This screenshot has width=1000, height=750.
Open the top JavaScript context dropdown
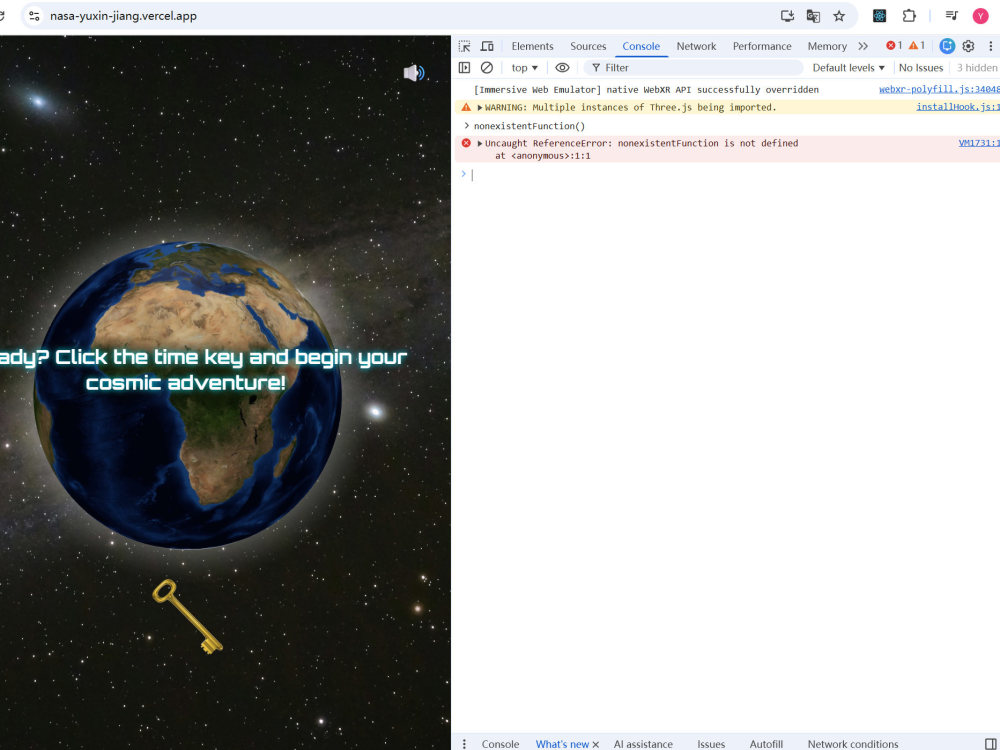tap(524, 68)
